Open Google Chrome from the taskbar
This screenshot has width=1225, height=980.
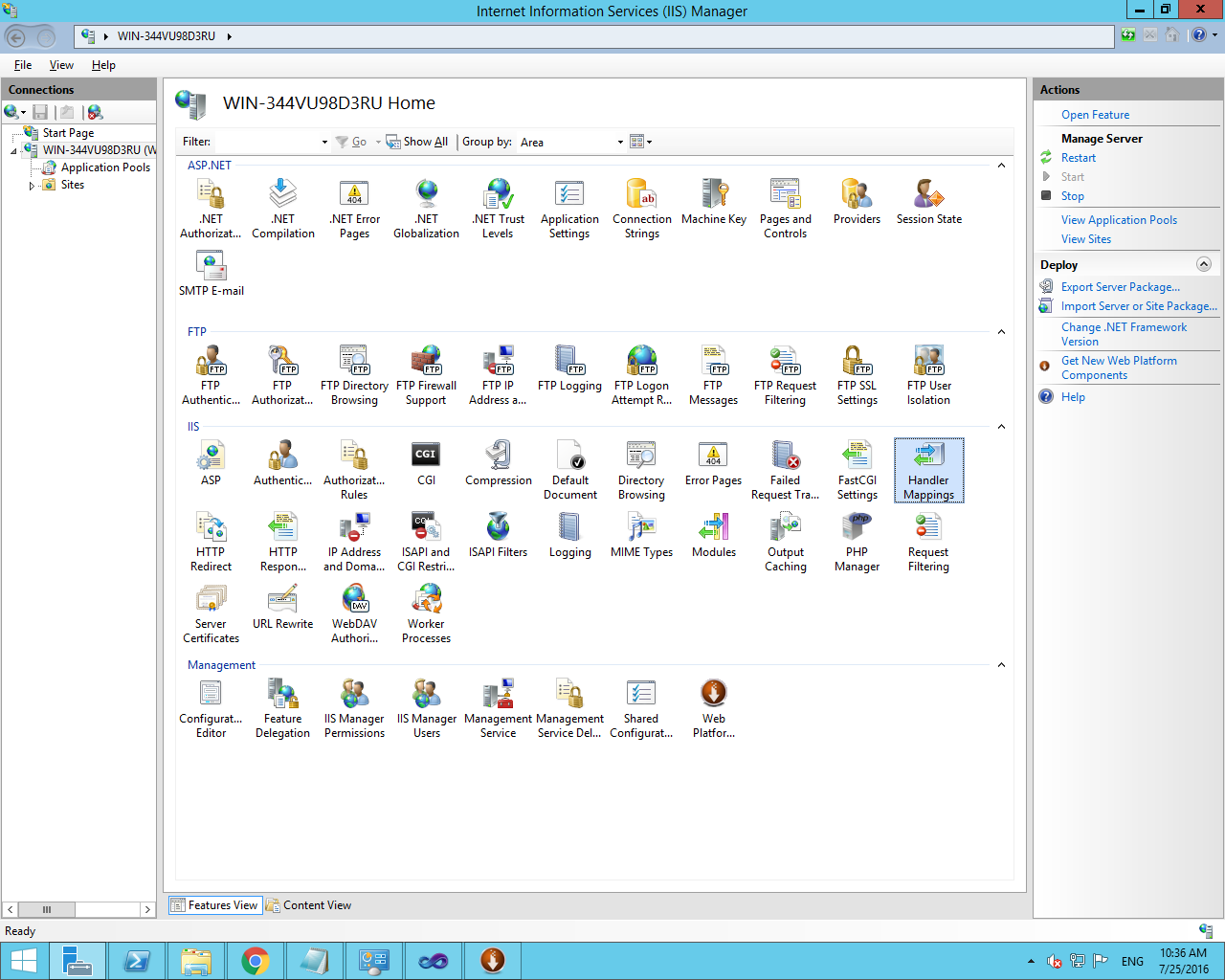tap(256, 961)
